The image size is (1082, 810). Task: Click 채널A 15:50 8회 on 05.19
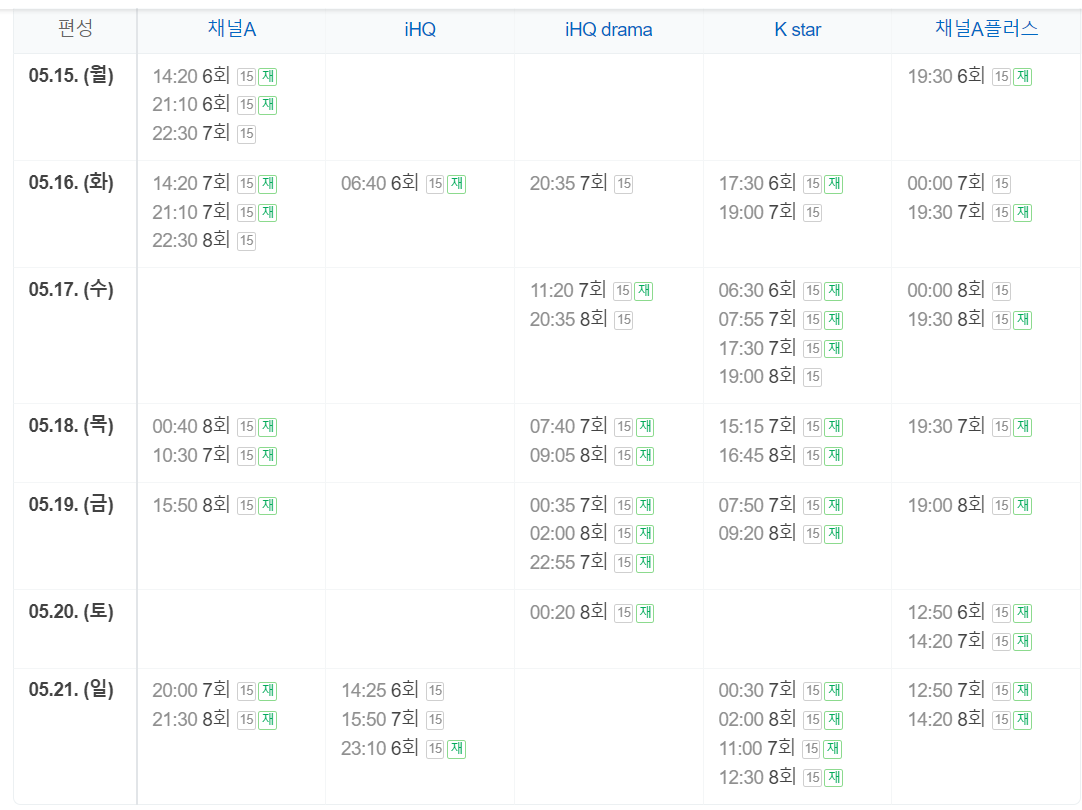[x=191, y=505]
